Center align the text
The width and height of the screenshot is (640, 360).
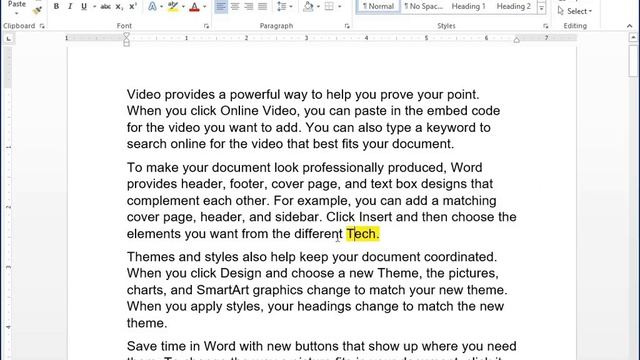(x=235, y=6)
